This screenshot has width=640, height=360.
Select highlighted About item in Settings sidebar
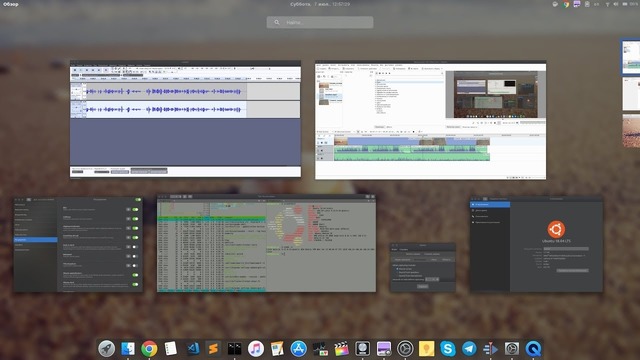(x=490, y=204)
